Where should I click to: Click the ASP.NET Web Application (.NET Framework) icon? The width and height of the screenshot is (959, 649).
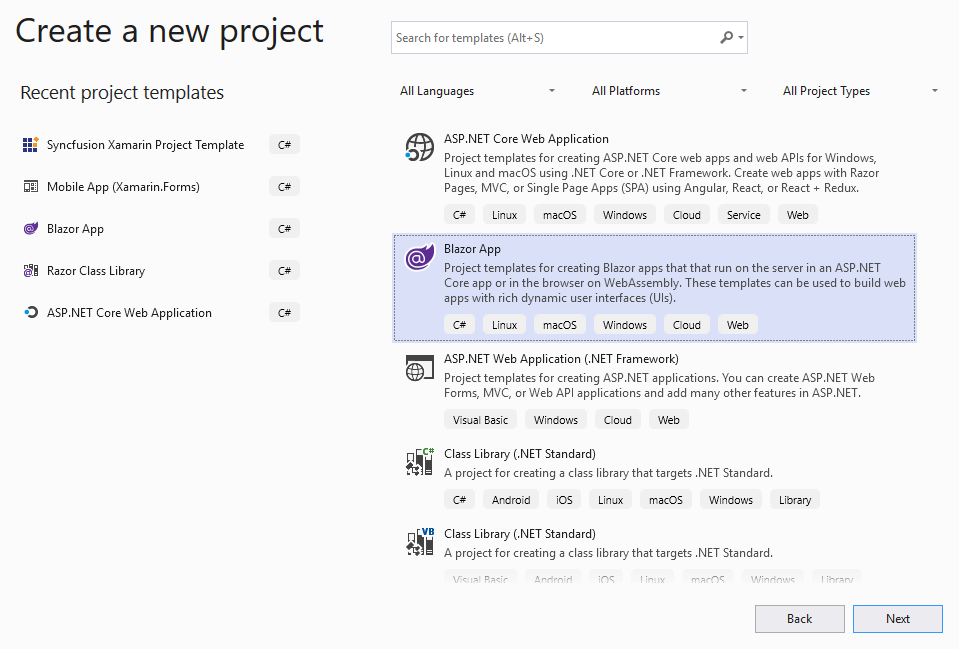pos(419,368)
